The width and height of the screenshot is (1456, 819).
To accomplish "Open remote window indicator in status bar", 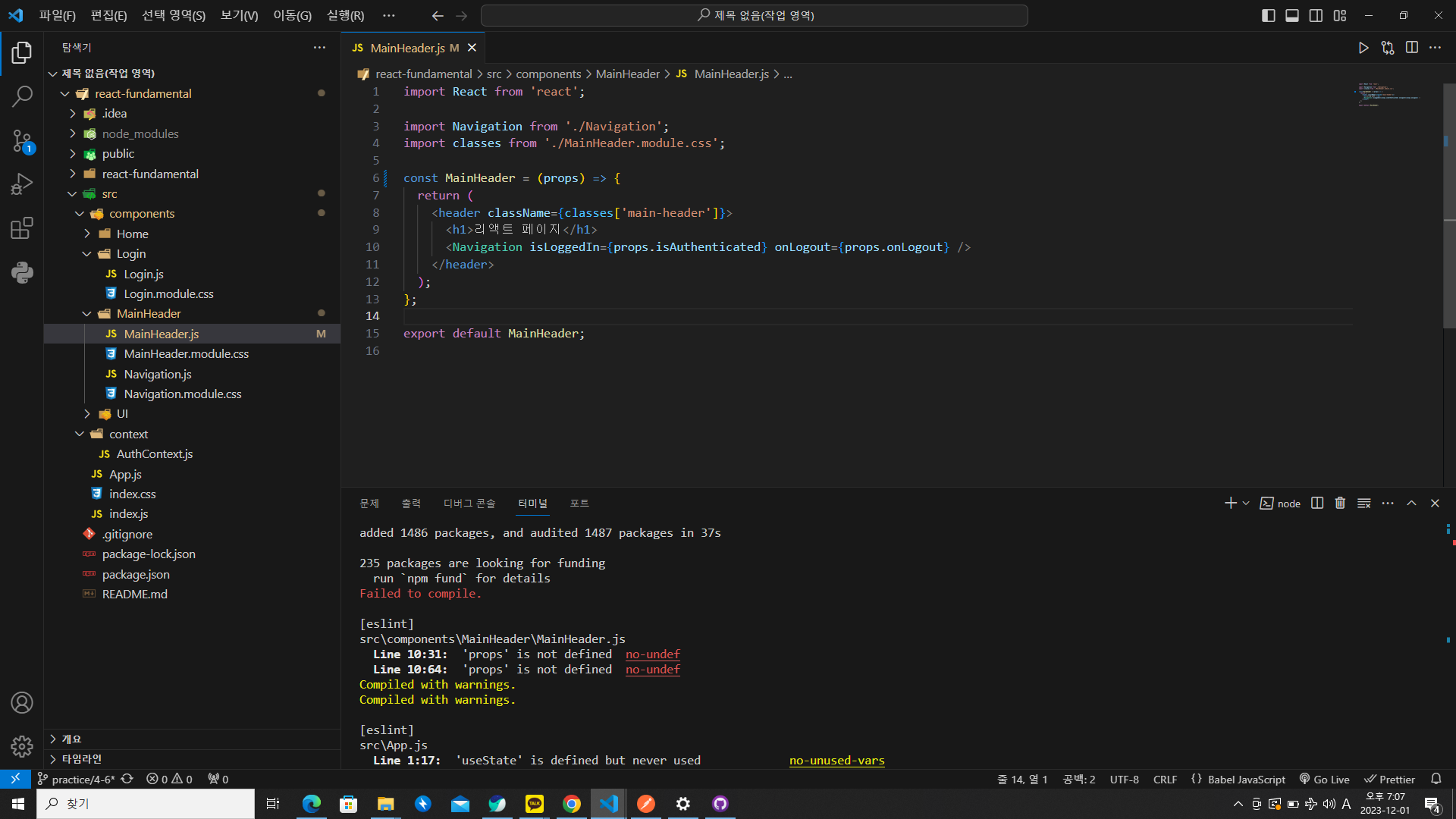I will [15, 779].
